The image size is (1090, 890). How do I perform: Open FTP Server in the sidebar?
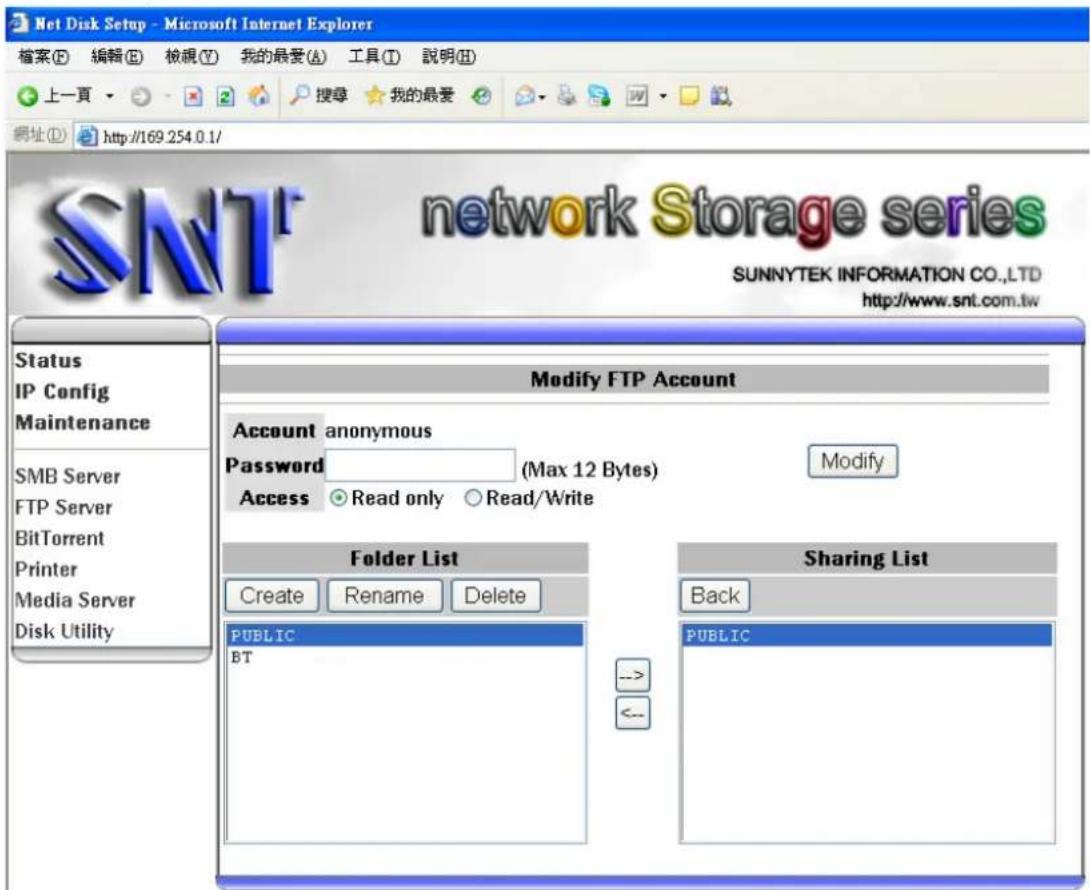point(63,508)
